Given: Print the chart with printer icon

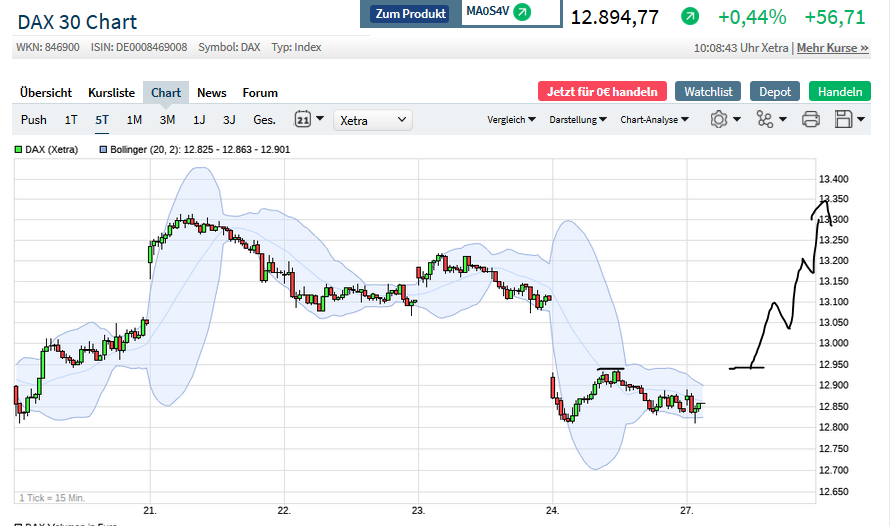Looking at the screenshot, I should (x=811, y=119).
